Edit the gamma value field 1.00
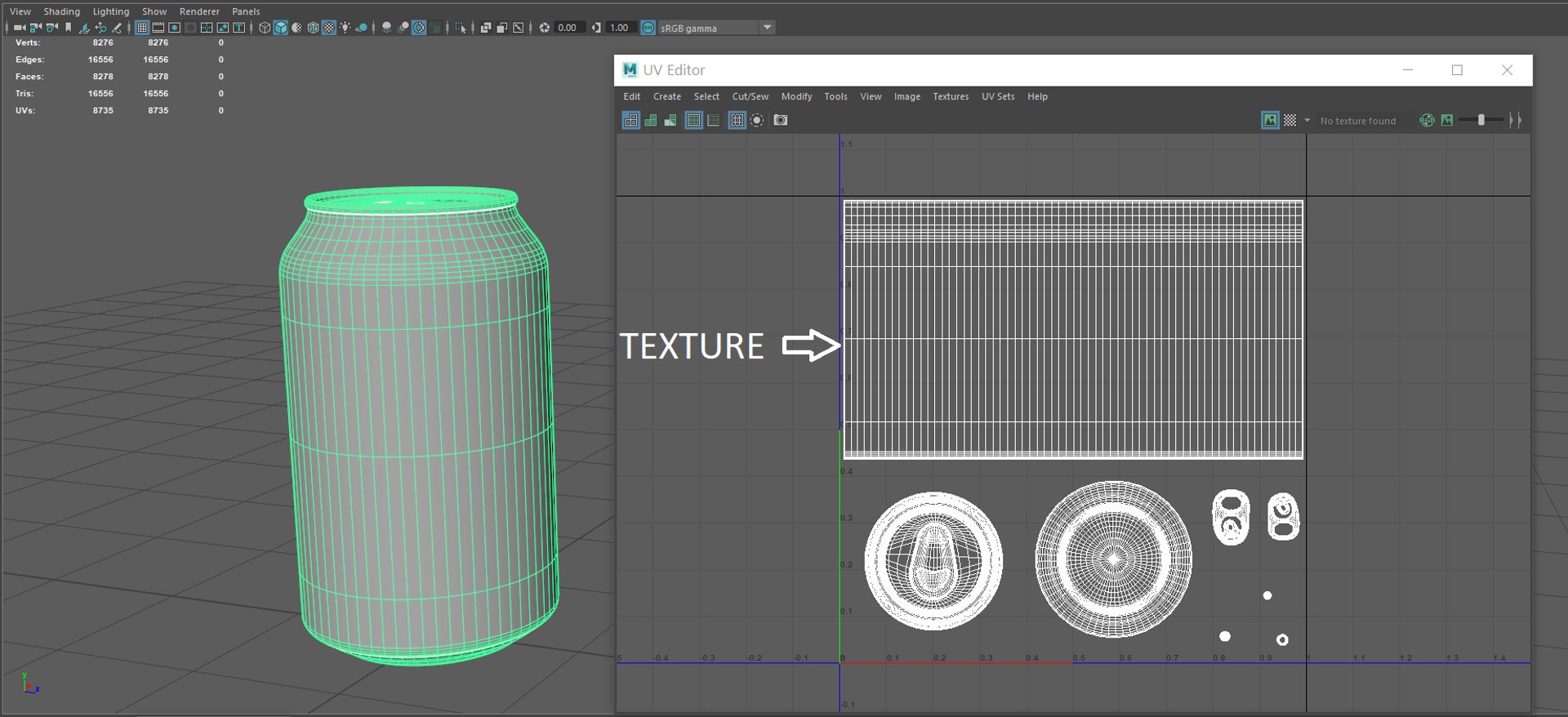 pos(621,28)
